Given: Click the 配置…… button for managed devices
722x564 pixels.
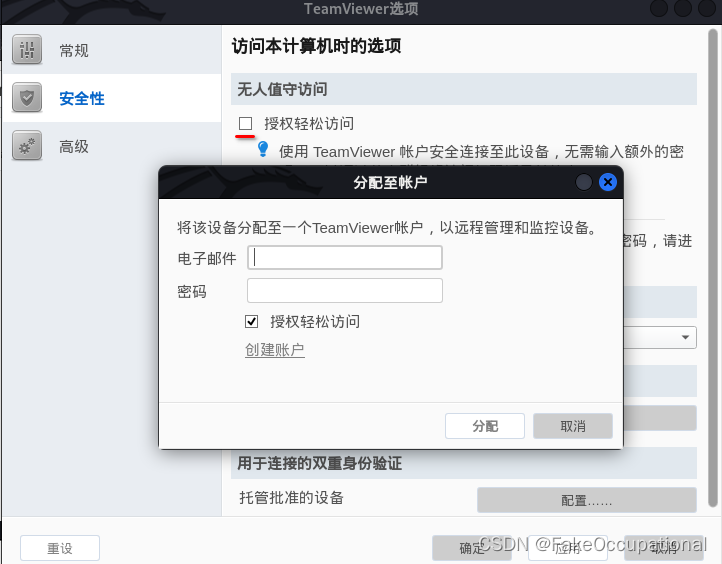Looking at the screenshot, I should [x=587, y=500].
